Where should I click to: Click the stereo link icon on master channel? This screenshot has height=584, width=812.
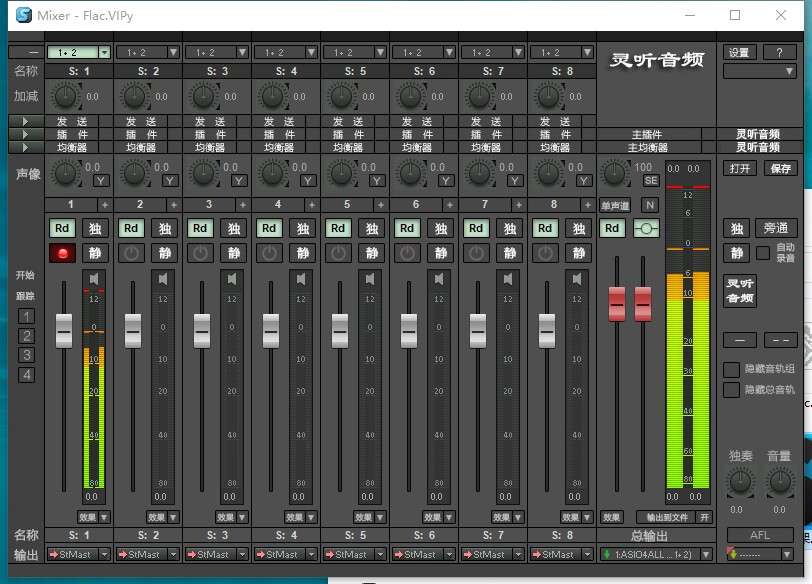[x=646, y=228]
